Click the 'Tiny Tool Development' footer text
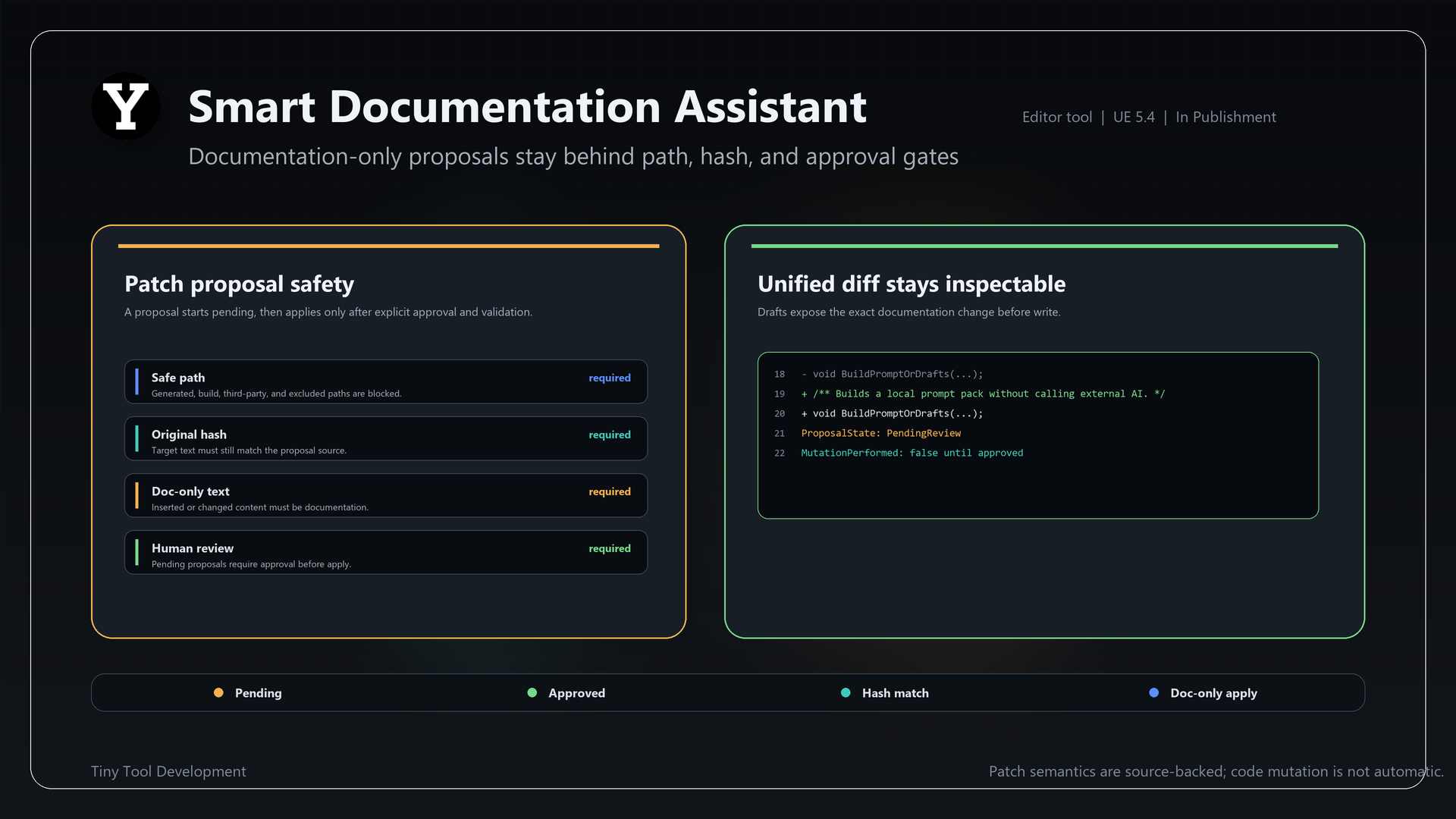 click(x=168, y=771)
